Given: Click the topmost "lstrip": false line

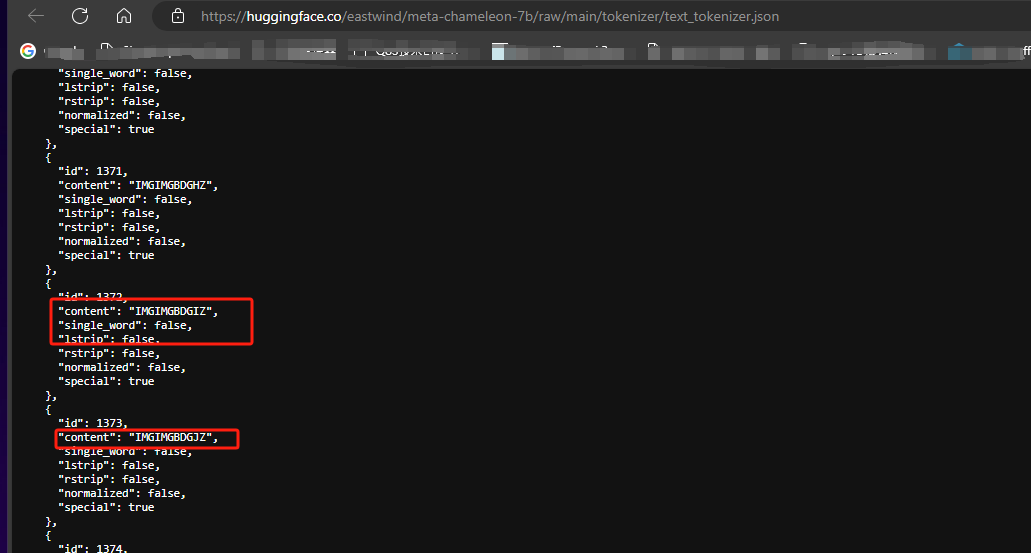Looking at the screenshot, I should tap(109, 87).
